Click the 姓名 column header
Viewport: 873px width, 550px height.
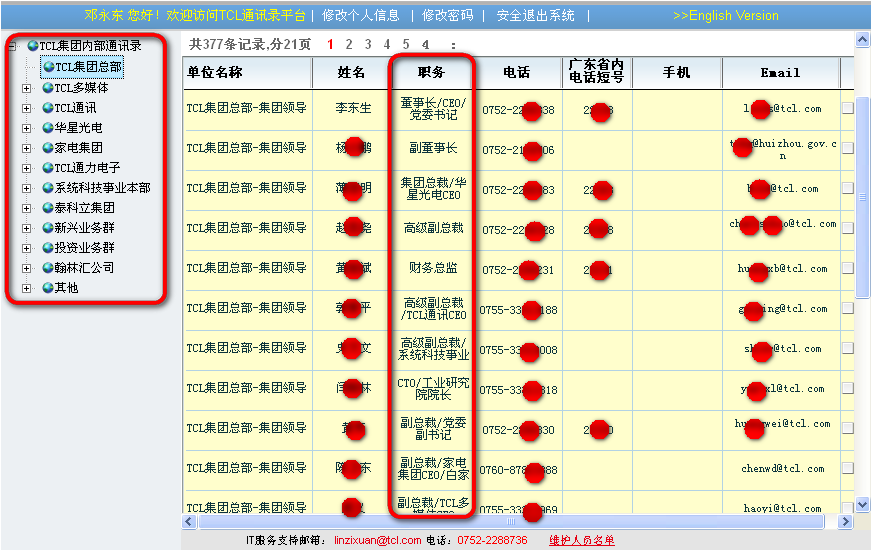[x=351, y=72]
